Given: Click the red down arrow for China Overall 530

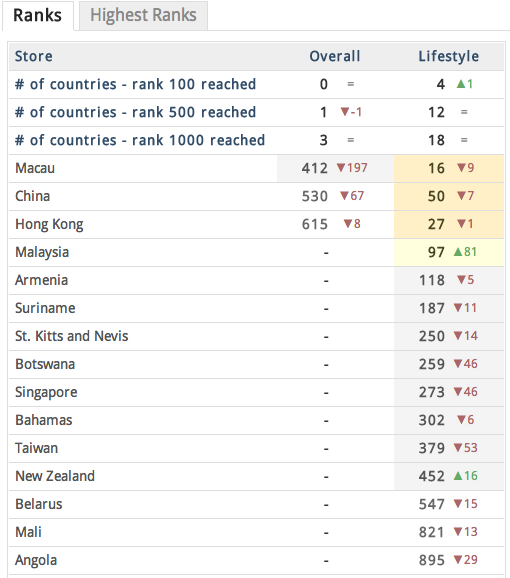Looking at the screenshot, I should click(x=344, y=196).
